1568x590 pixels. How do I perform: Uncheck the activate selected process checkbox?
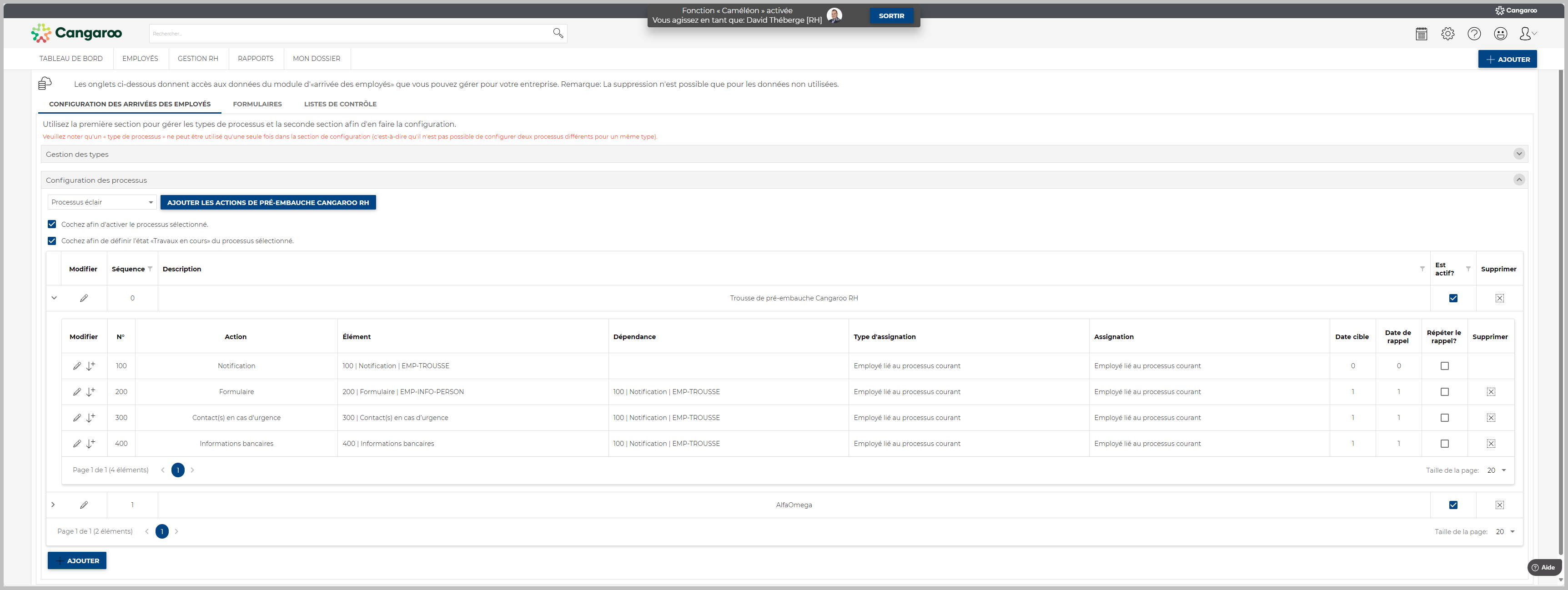click(x=52, y=225)
